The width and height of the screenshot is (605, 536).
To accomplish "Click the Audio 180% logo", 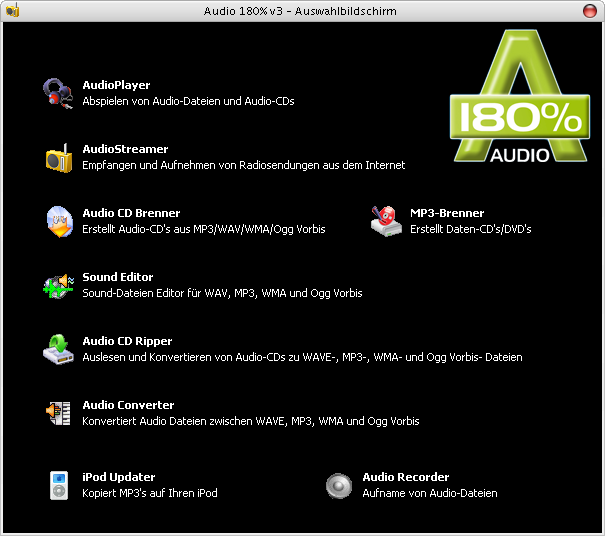I will 520,96.
